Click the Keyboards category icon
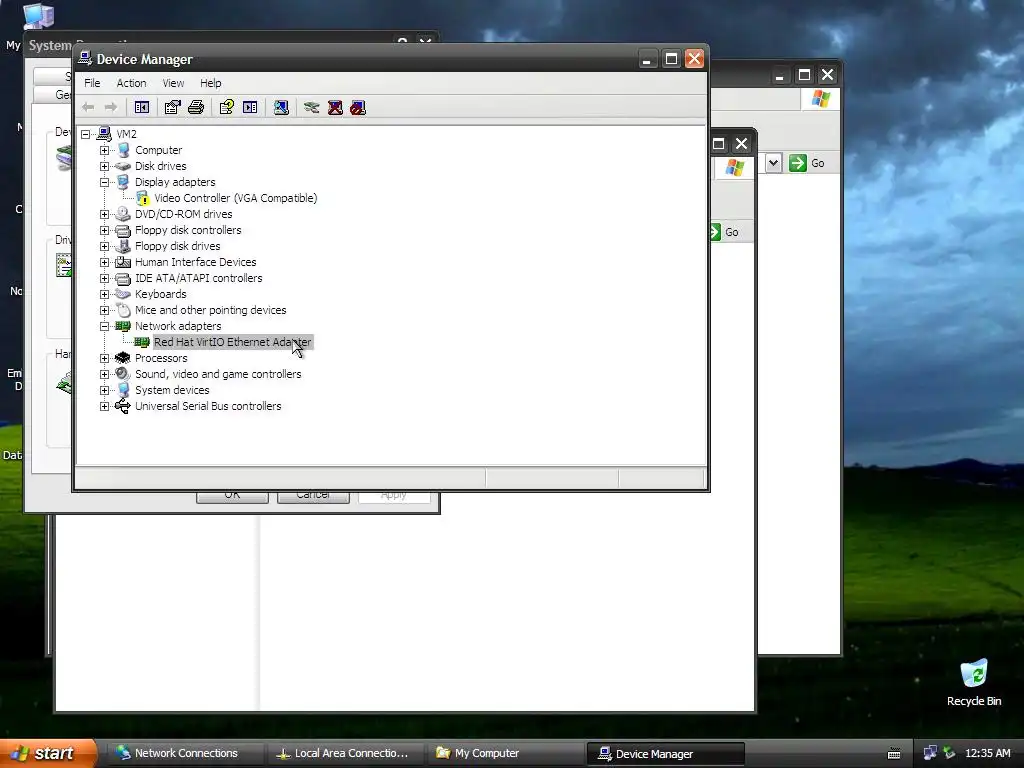1024x768 pixels. pyautogui.click(x=123, y=294)
